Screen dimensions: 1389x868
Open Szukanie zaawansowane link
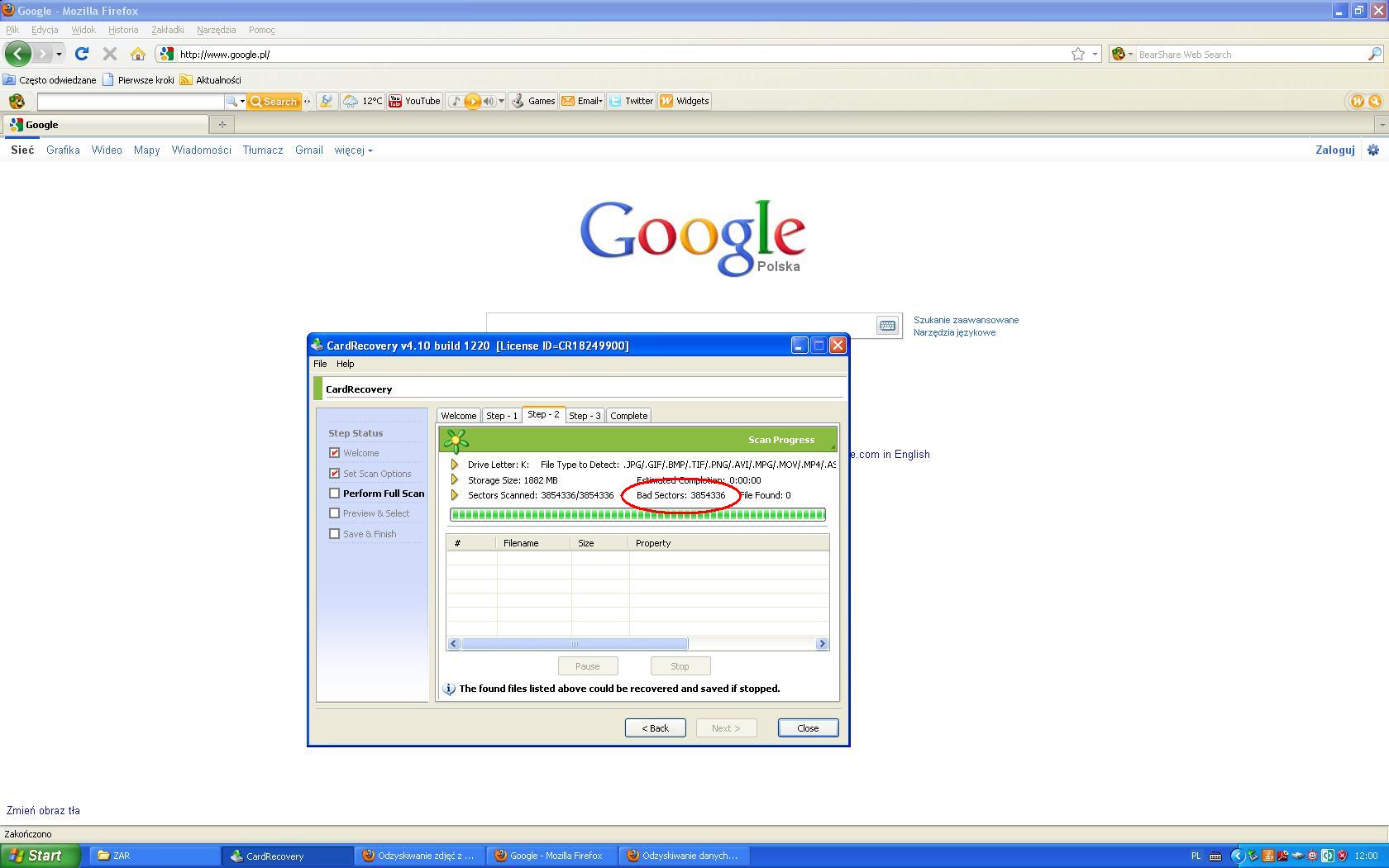pyautogui.click(x=967, y=320)
